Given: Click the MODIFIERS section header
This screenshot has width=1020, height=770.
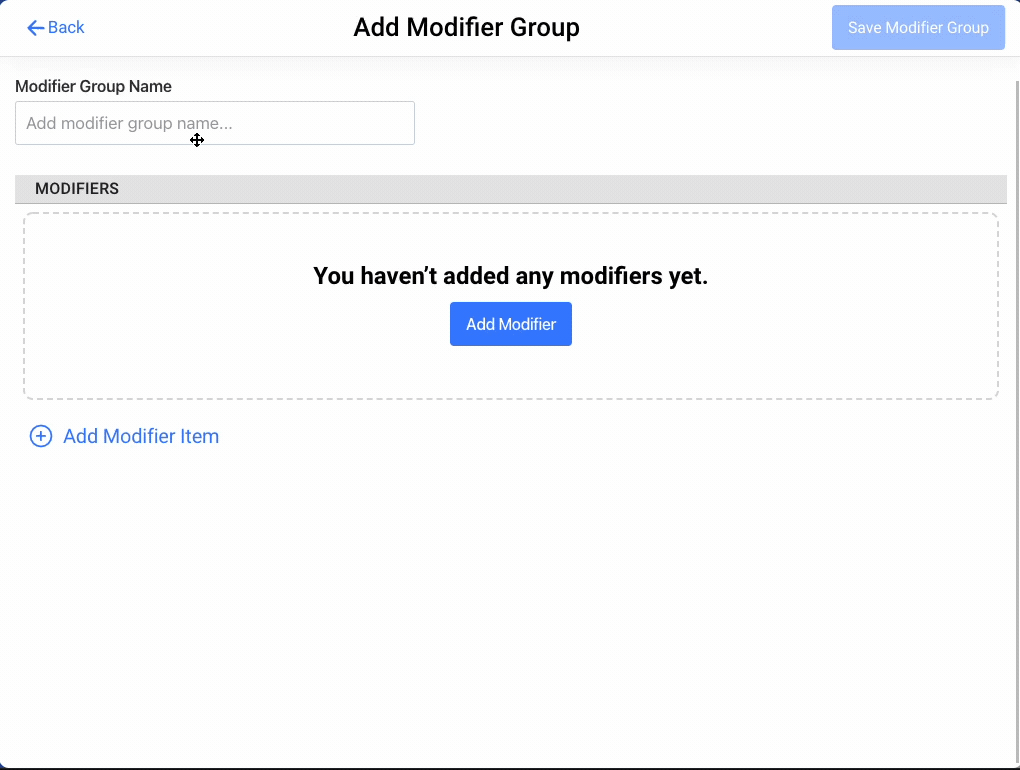Looking at the screenshot, I should pos(77,188).
